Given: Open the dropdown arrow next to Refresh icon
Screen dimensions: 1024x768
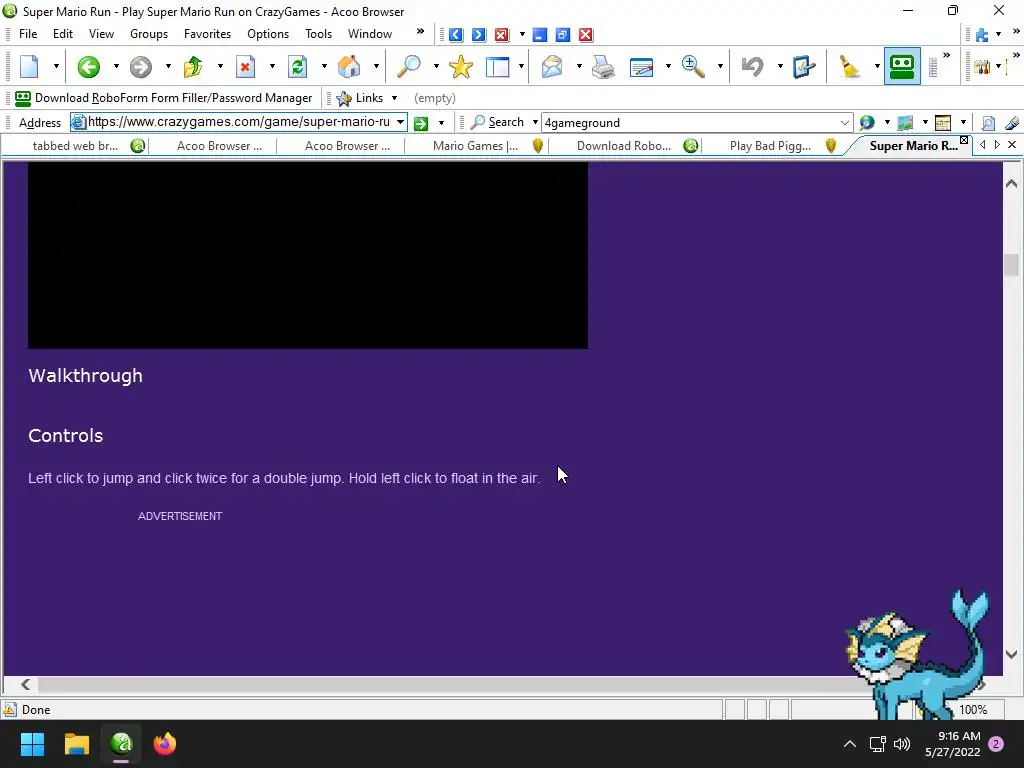Looking at the screenshot, I should (324, 67).
